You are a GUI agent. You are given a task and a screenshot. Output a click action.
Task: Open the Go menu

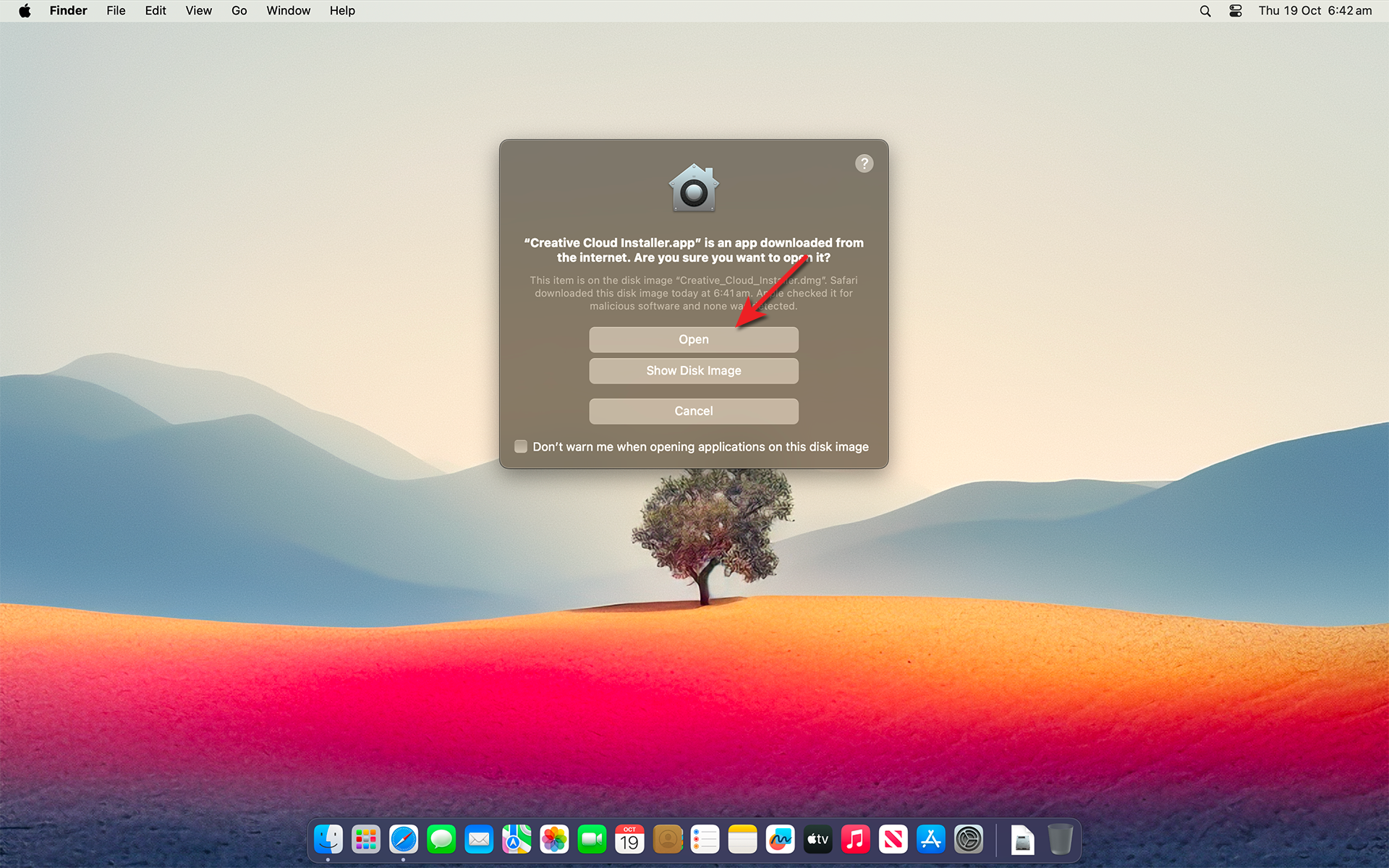[x=239, y=11]
